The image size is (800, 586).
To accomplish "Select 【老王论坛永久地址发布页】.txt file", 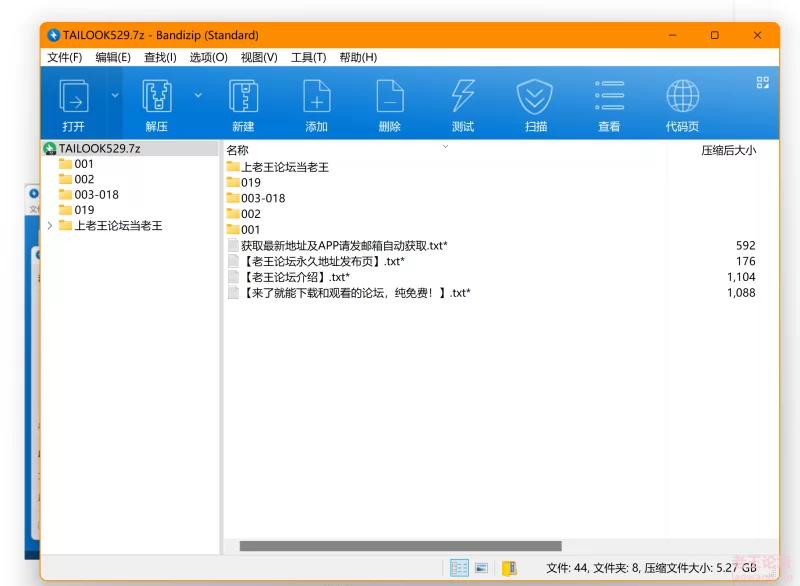I will [x=322, y=261].
